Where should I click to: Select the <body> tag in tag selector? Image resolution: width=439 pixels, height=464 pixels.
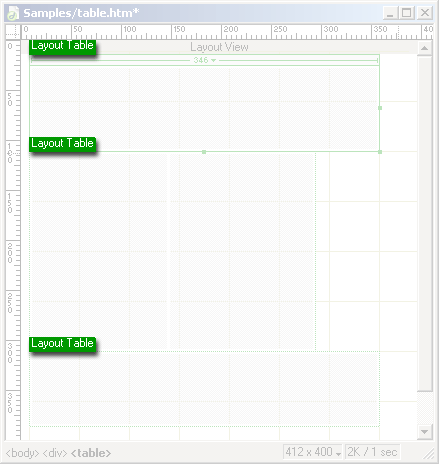pos(22,453)
